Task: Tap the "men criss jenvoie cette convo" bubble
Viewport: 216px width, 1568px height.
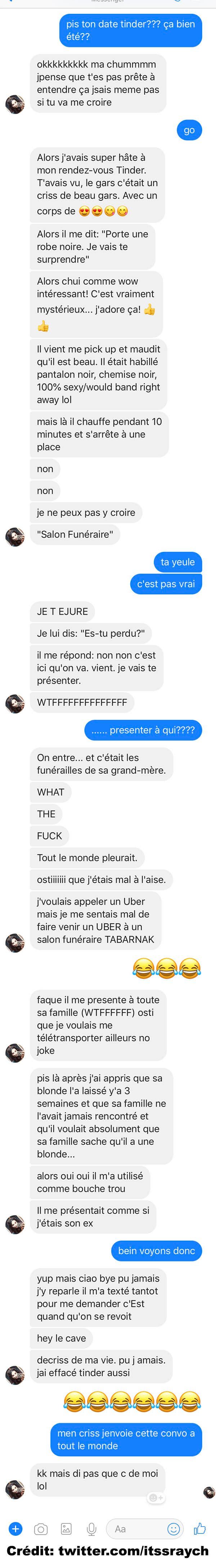Action: pyautogui.click(x=126, y=1440)
